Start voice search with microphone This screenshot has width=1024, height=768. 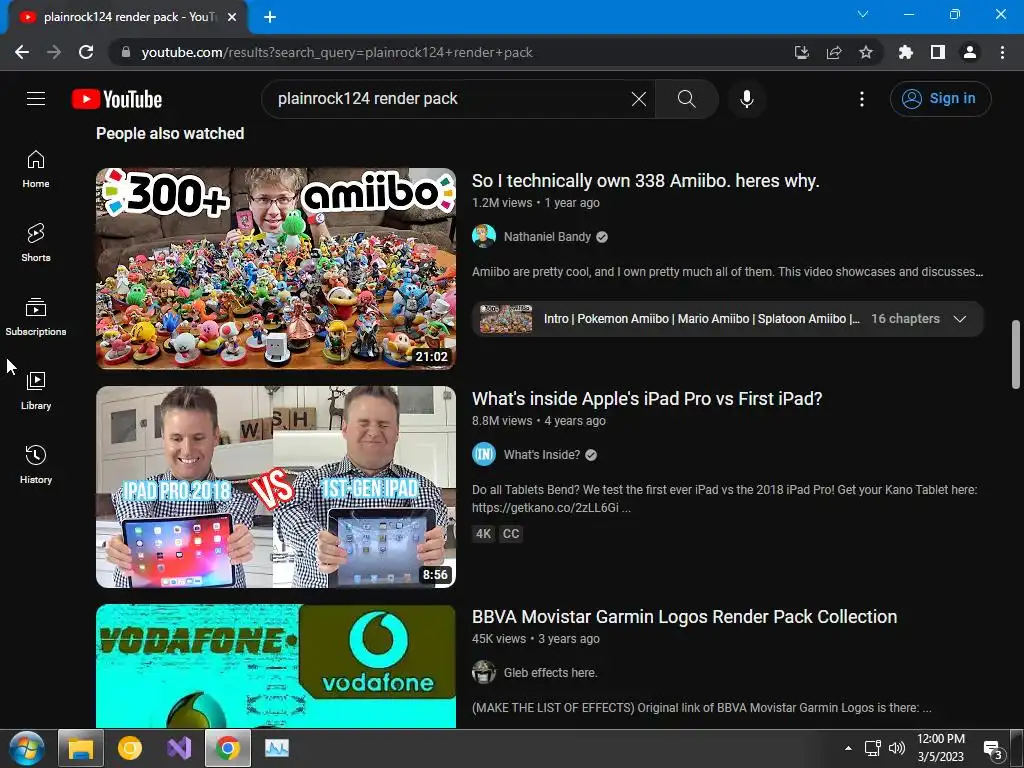click(x=747, y=99)
